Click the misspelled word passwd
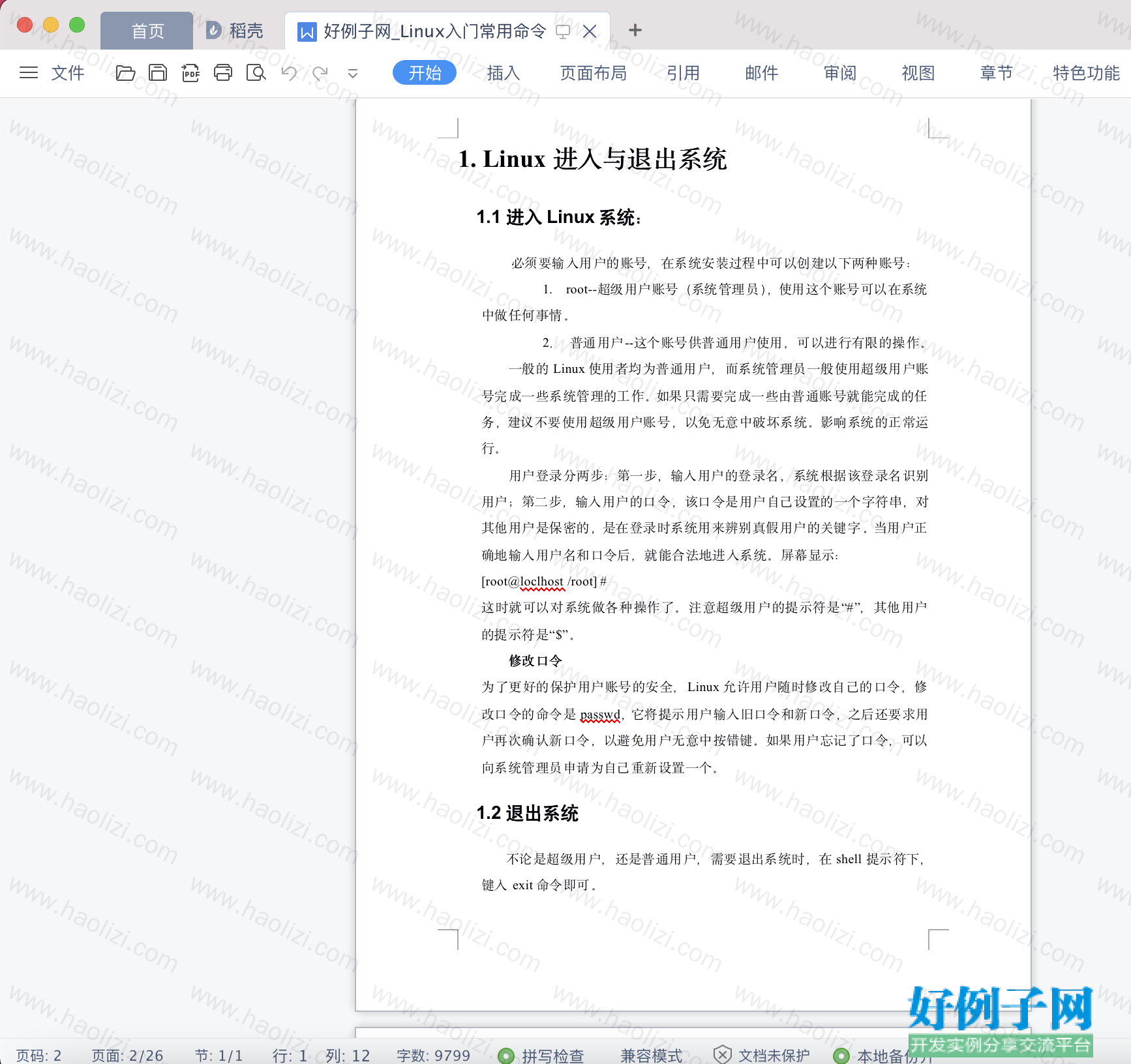The image size is (1131, 1064). tap(600, 715)
